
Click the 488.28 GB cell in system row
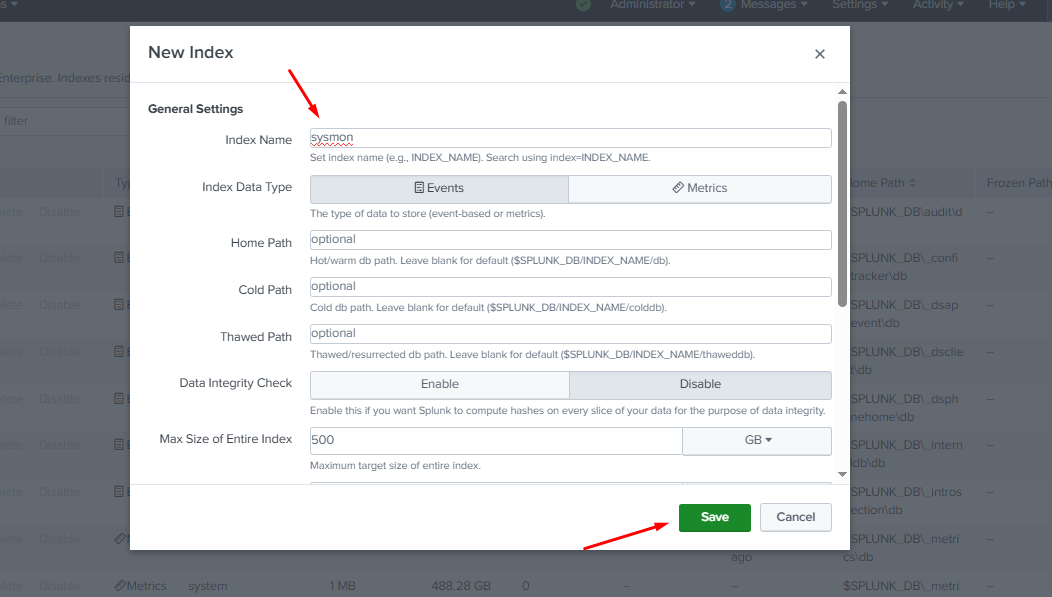coord(461,586)
